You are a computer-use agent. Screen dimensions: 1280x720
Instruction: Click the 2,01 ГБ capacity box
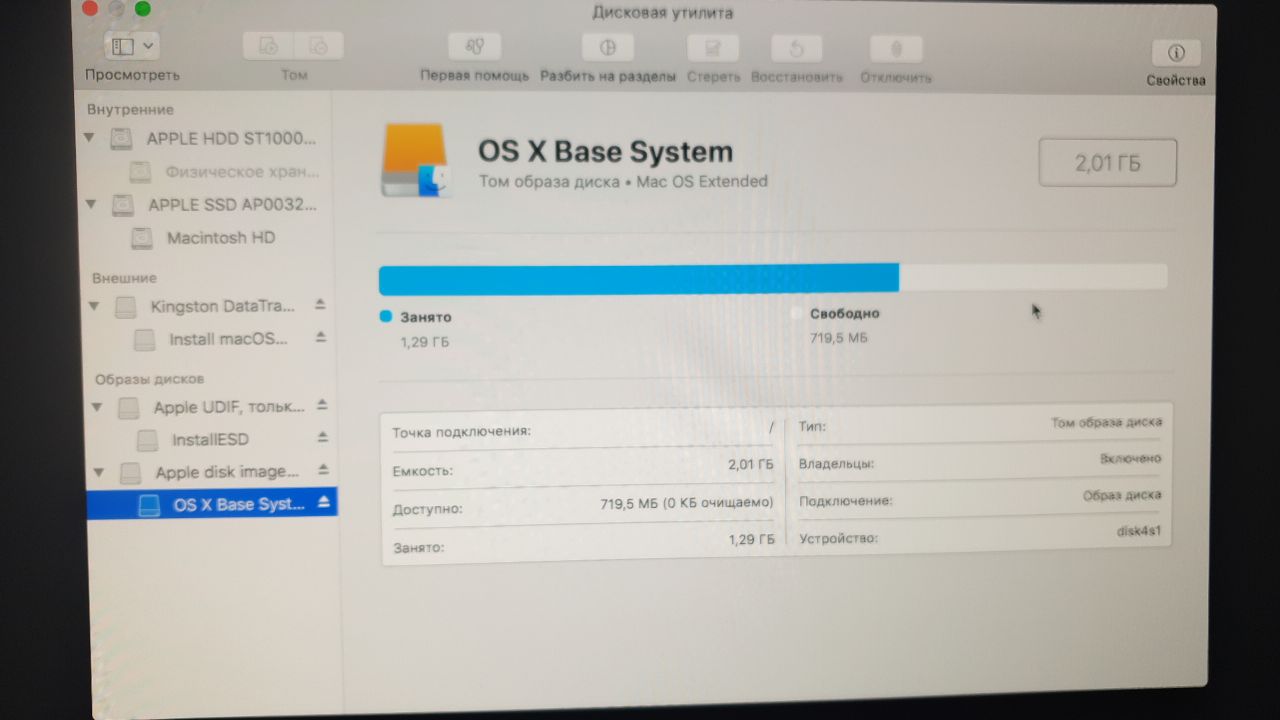click(x=1107, y=163)
